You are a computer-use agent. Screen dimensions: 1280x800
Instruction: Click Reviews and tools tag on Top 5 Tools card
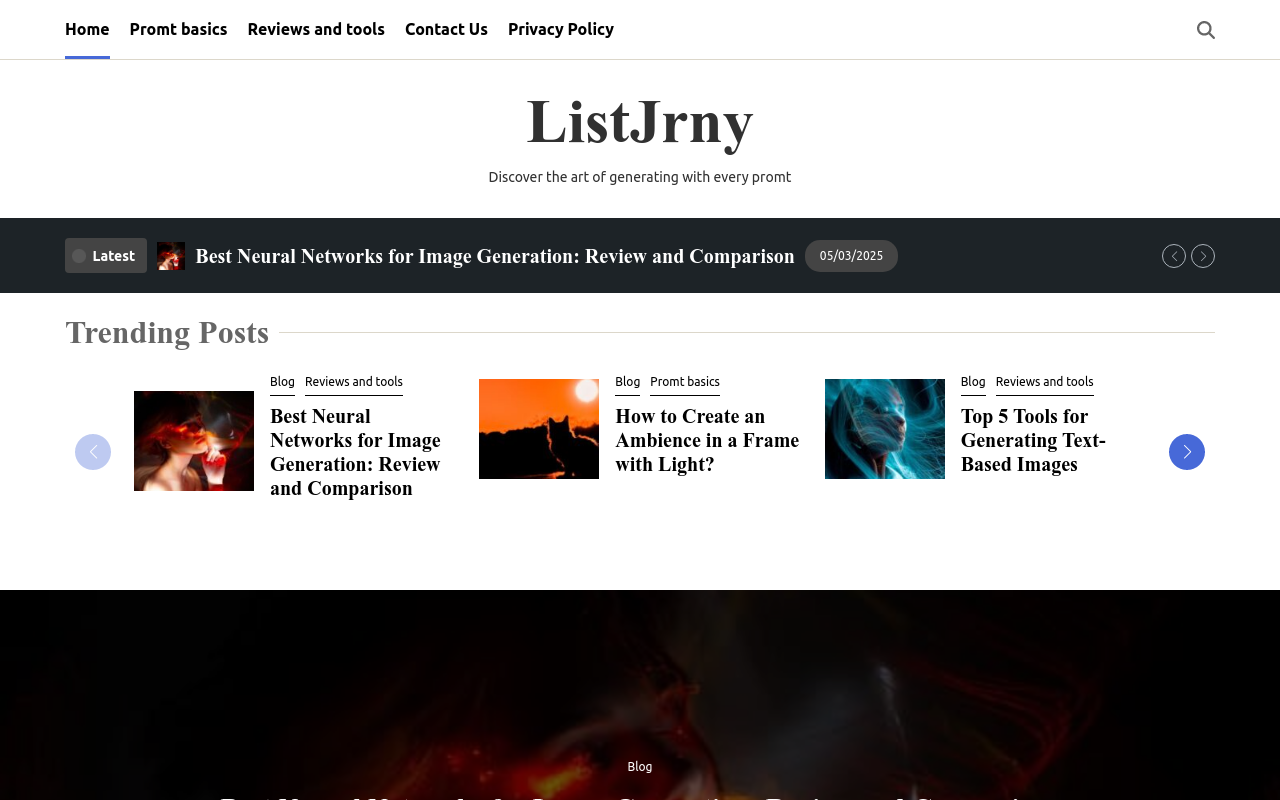[1045, 382]
